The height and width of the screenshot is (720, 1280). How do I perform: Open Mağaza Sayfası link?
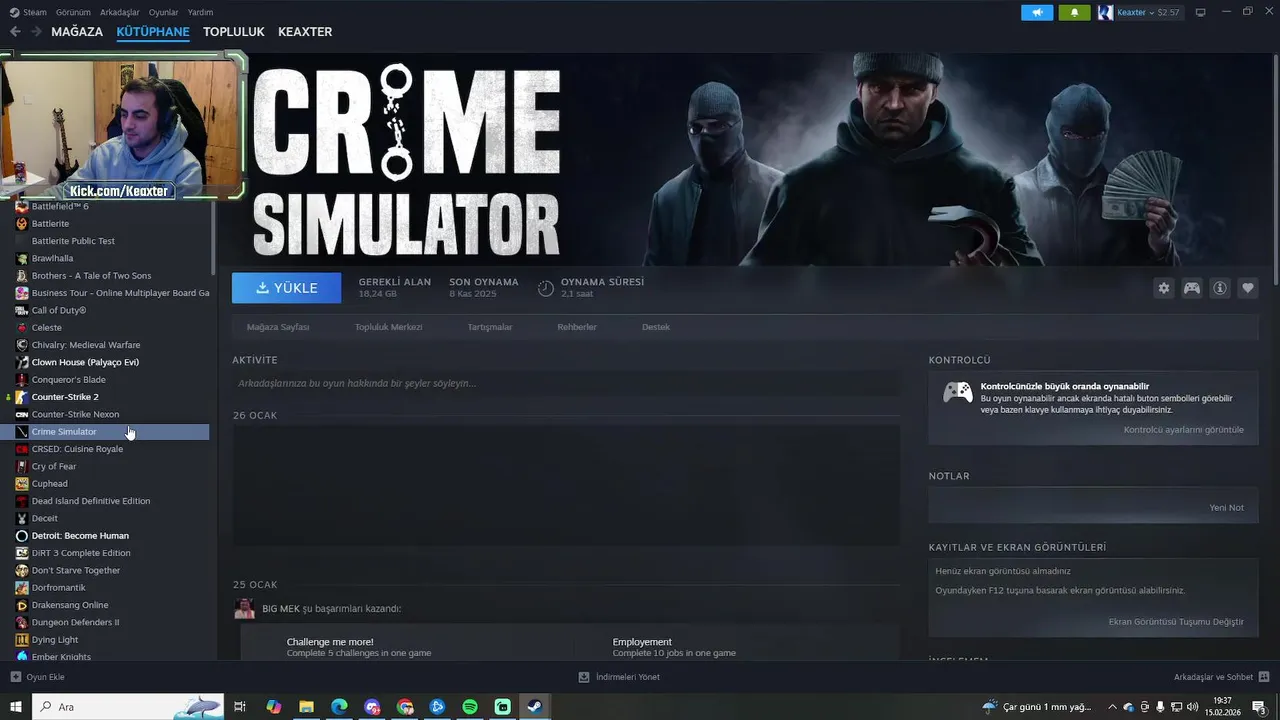[278, 327]
